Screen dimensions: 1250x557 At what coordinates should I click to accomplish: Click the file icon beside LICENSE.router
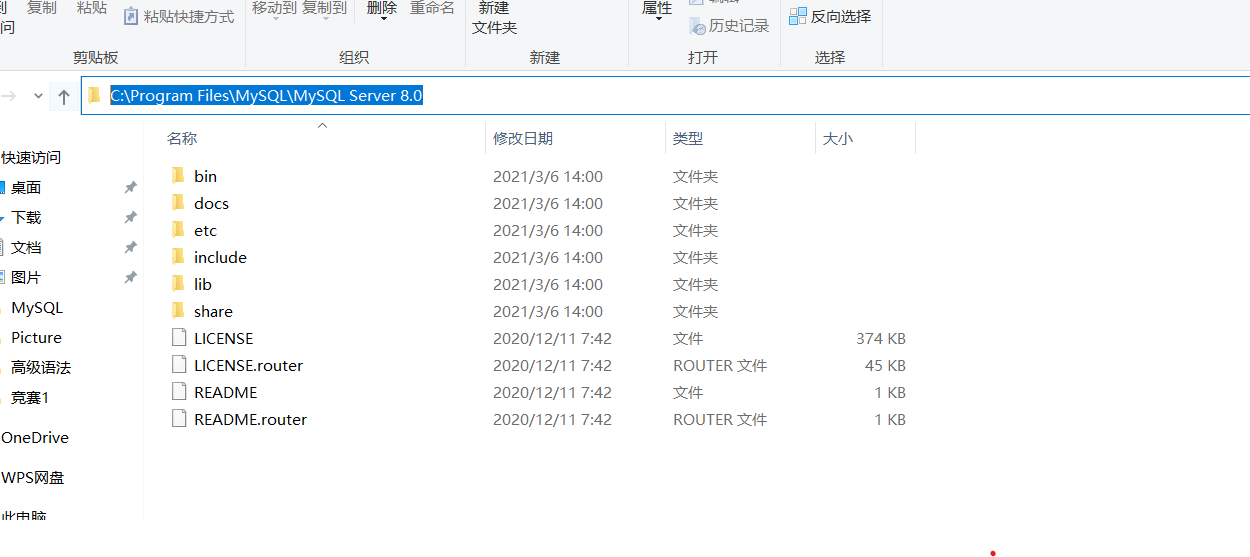point(179,365)
